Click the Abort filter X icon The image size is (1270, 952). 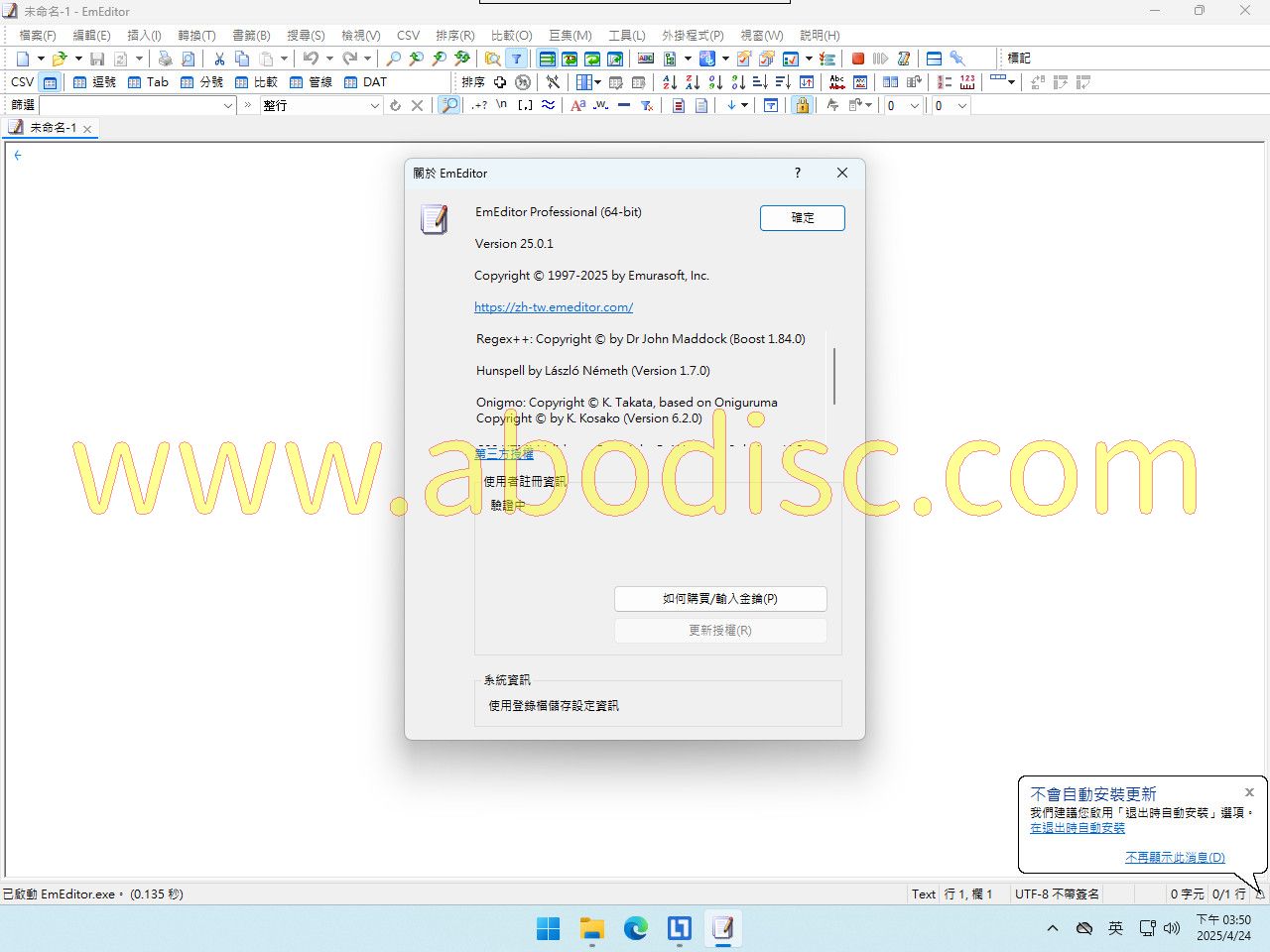pyautogui.click(x=418, y=105)
